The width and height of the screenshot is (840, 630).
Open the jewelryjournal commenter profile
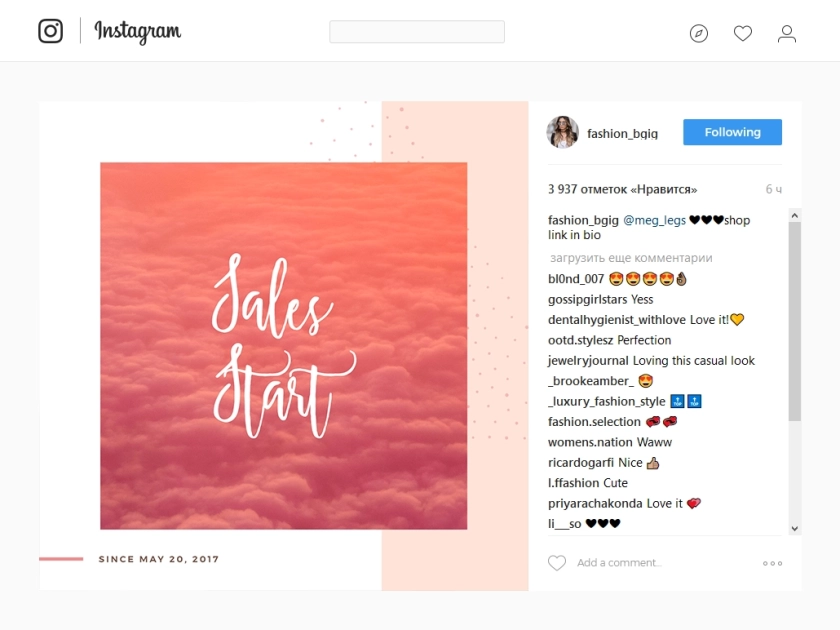[x=588, y=361]
